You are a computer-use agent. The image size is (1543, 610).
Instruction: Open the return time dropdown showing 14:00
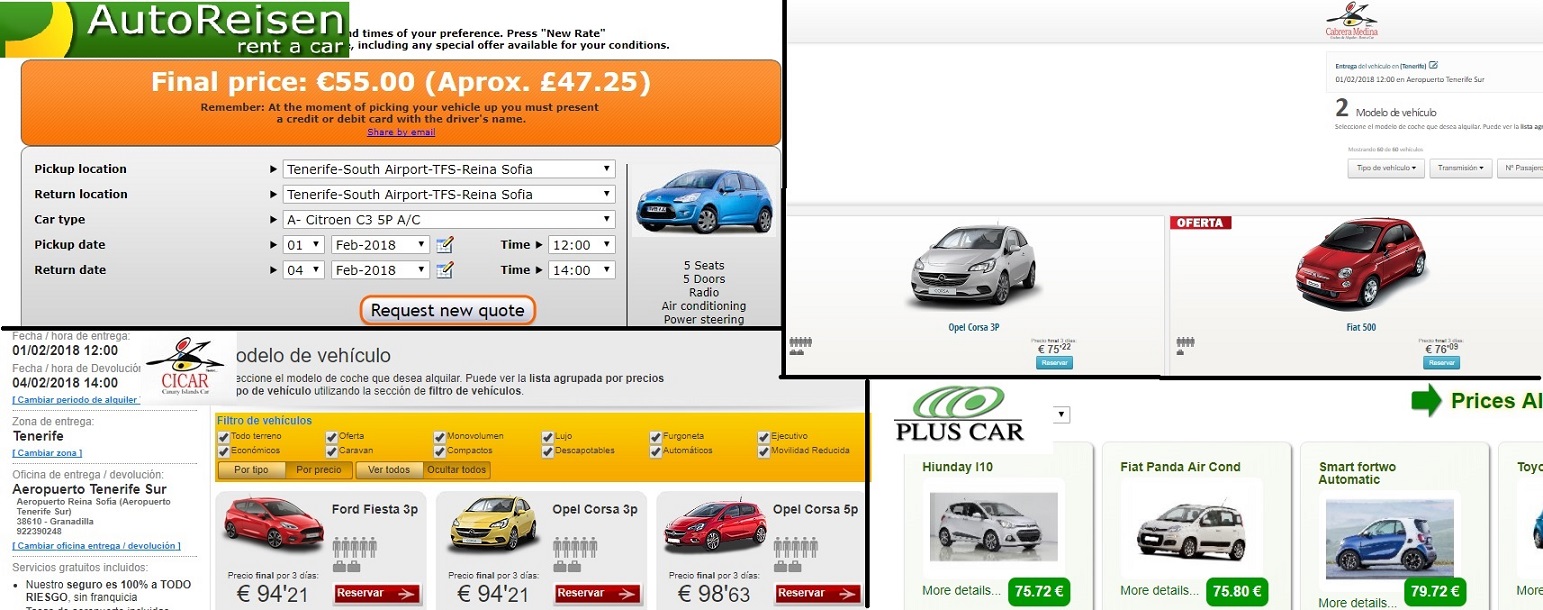[582, 269]
